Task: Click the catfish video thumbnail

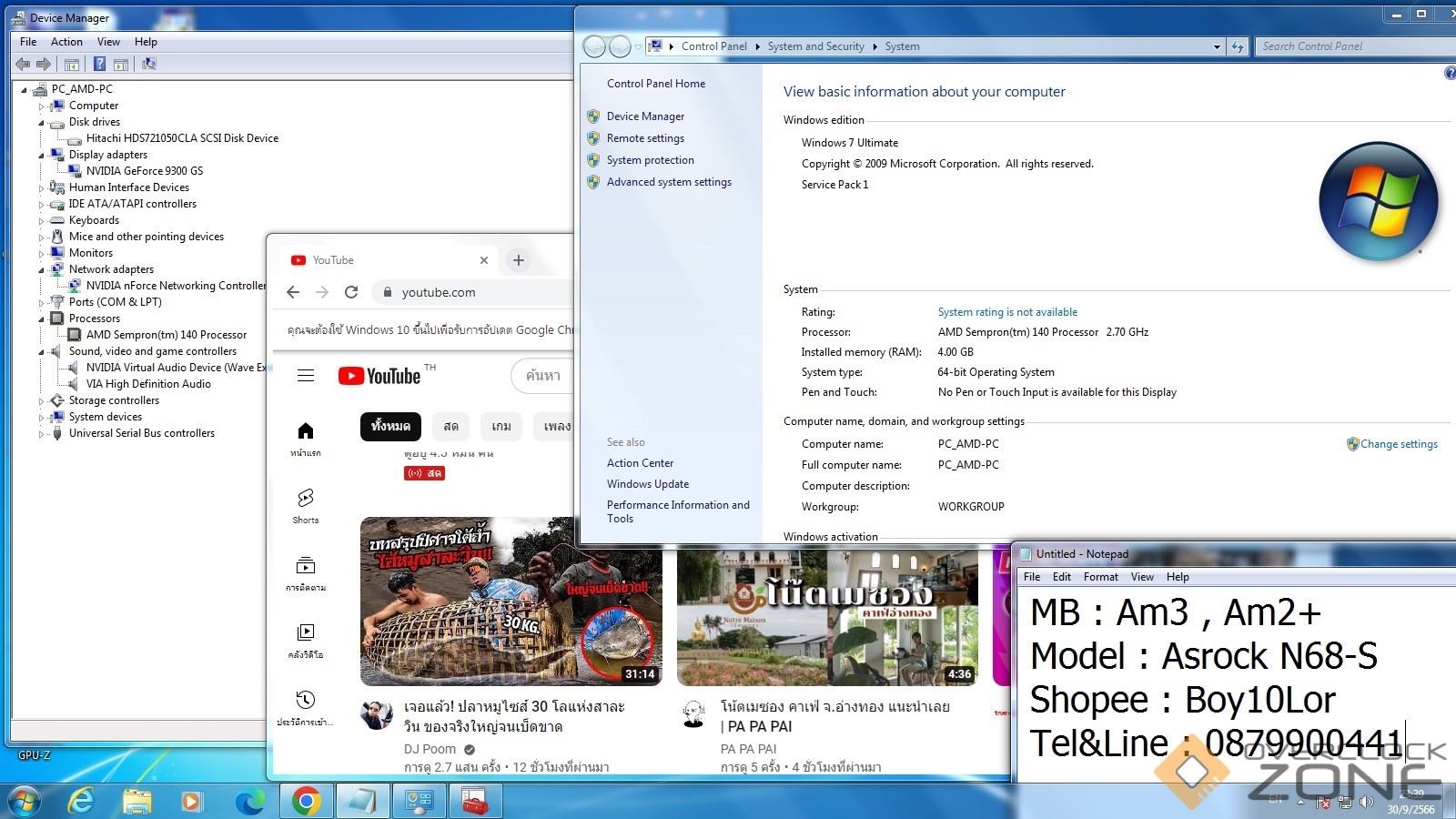Action: [511, 601]
